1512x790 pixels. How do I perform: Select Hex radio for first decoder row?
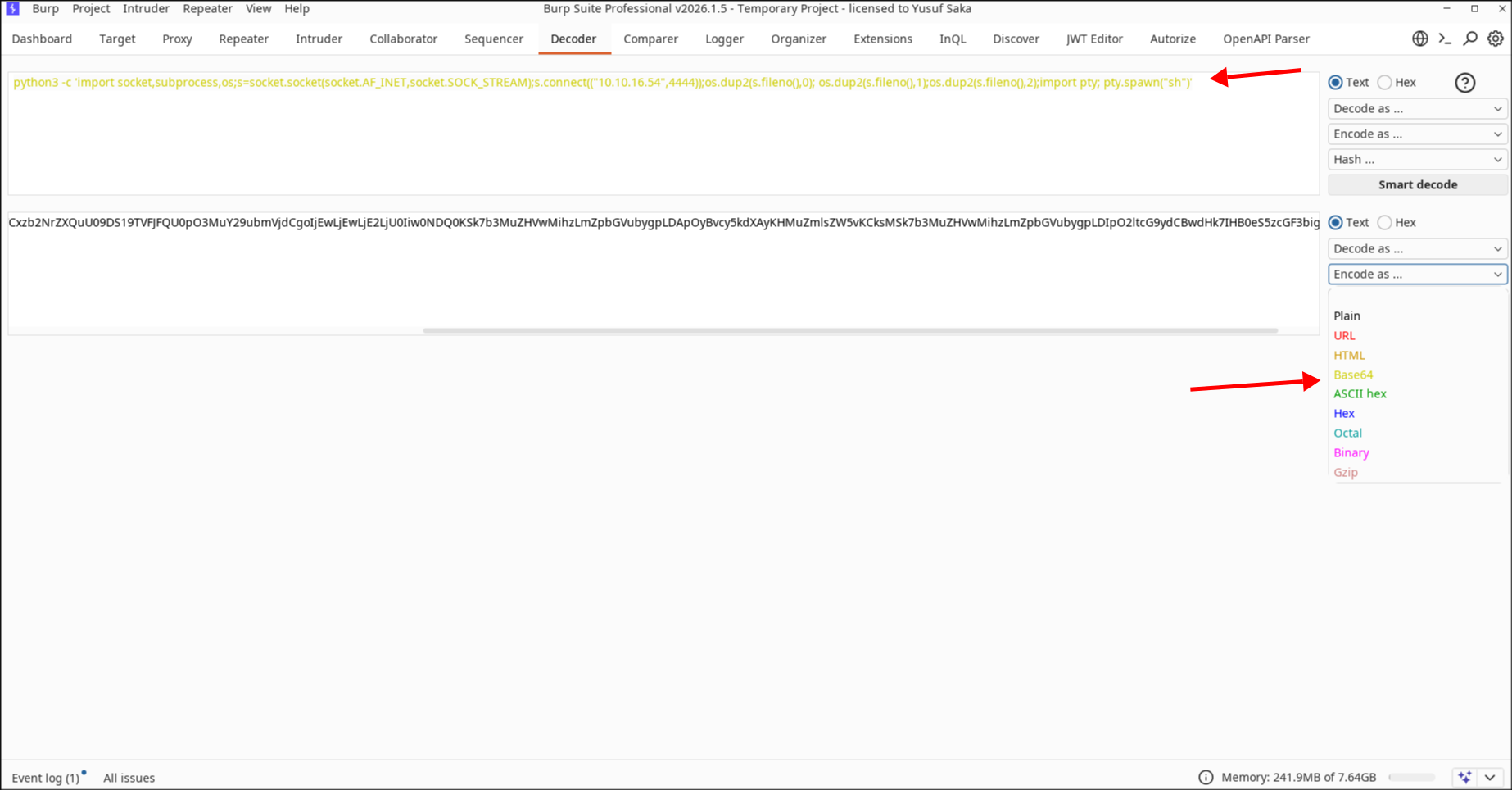pos(1384,82)
